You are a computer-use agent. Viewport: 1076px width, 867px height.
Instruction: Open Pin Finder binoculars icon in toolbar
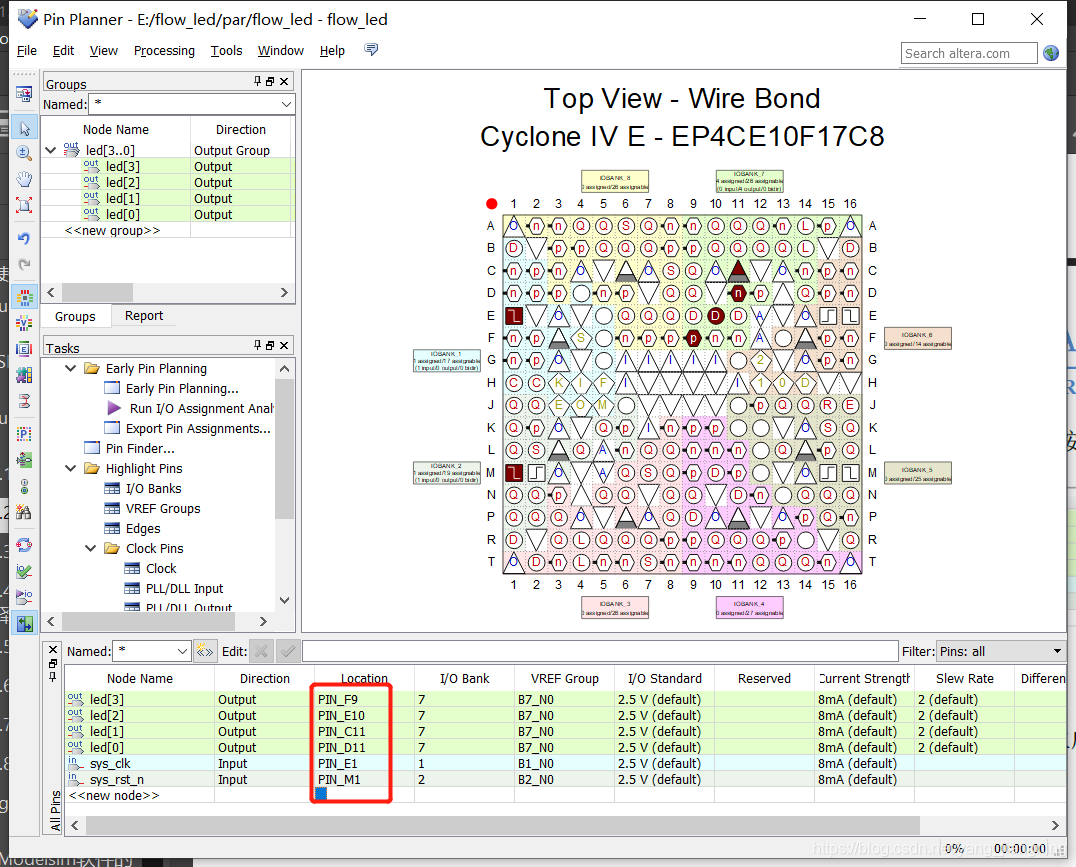(24, 511)
